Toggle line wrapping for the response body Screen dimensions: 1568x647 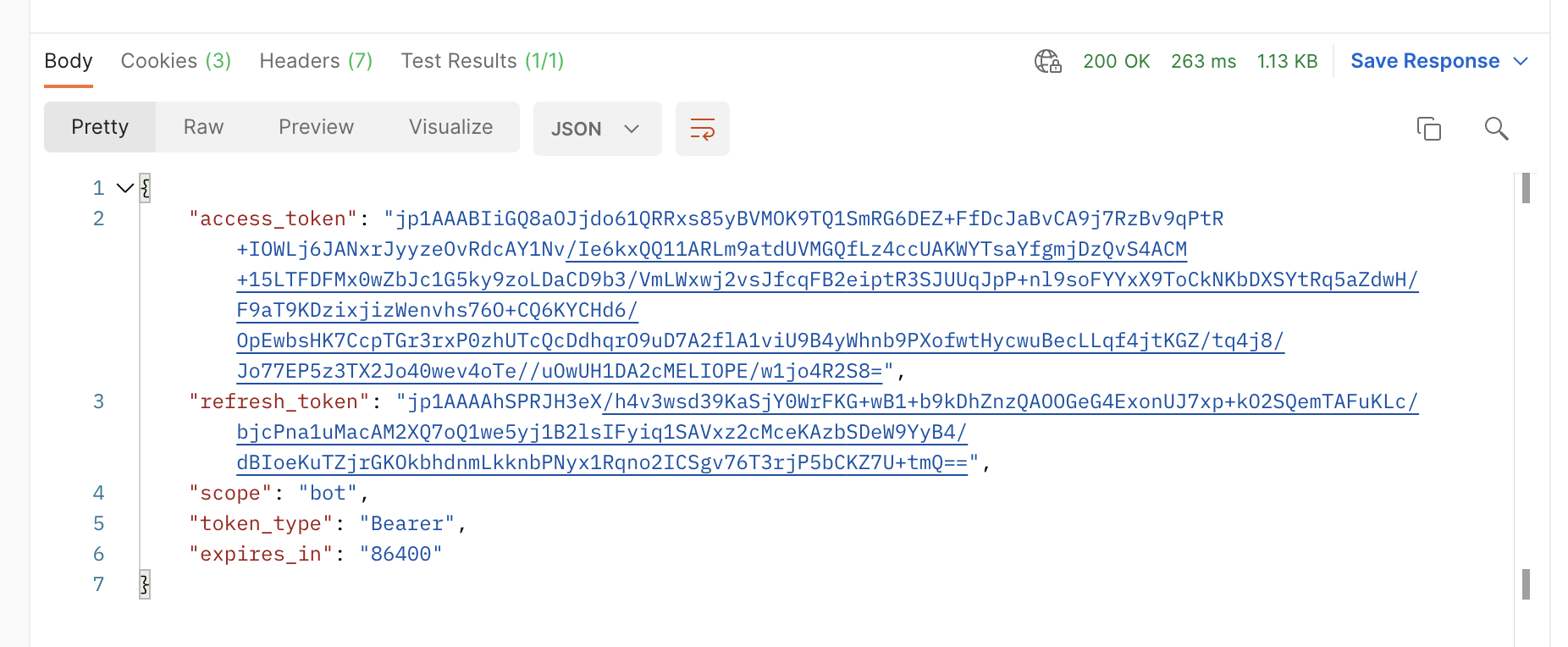pyautogui.click(x=702, y=129)
